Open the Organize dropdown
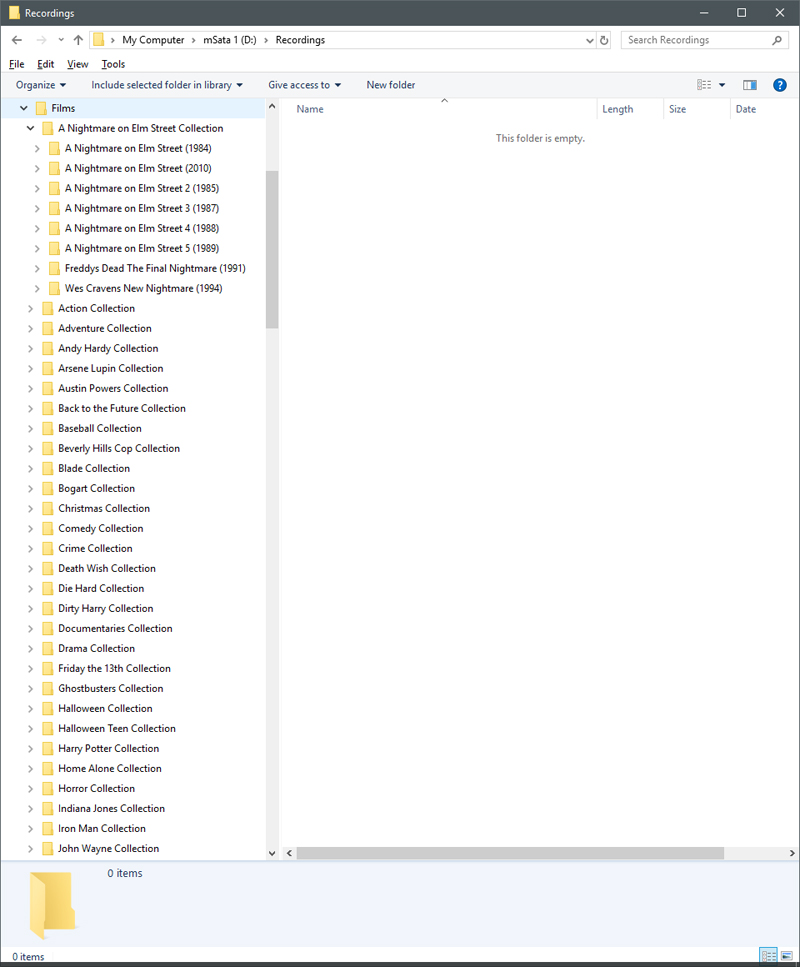The height and width of the screenshot is (967, 800). pyautogui.click(x=41, y=85)
